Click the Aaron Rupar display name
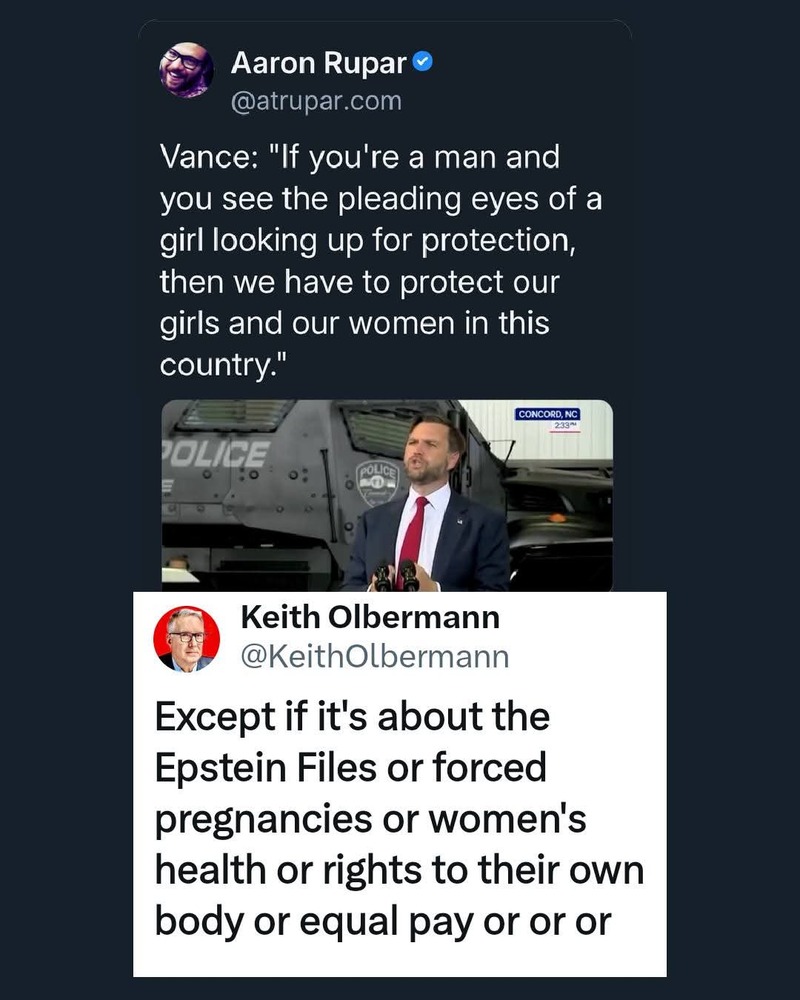 [x=319, y=65]
